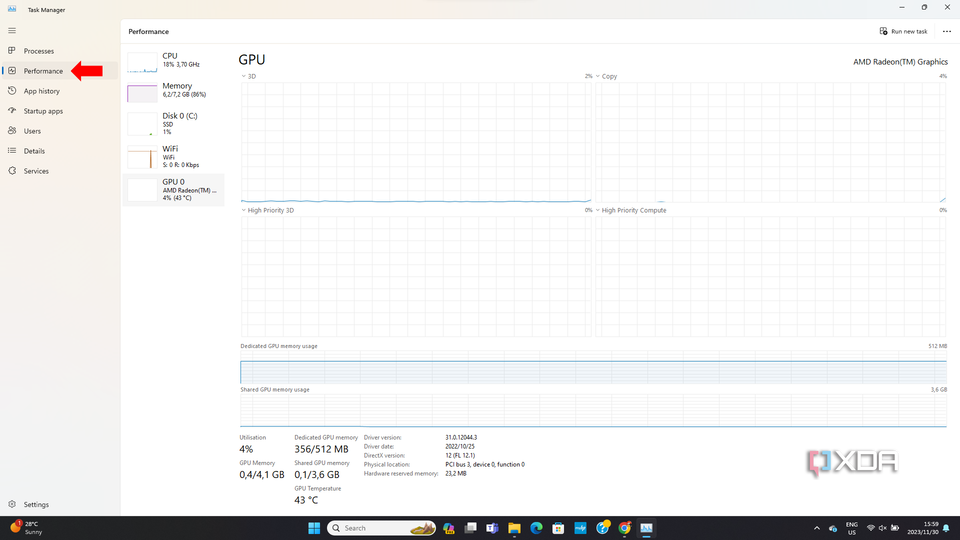Open the weather widget showing 28°C

tap(26, 528)
